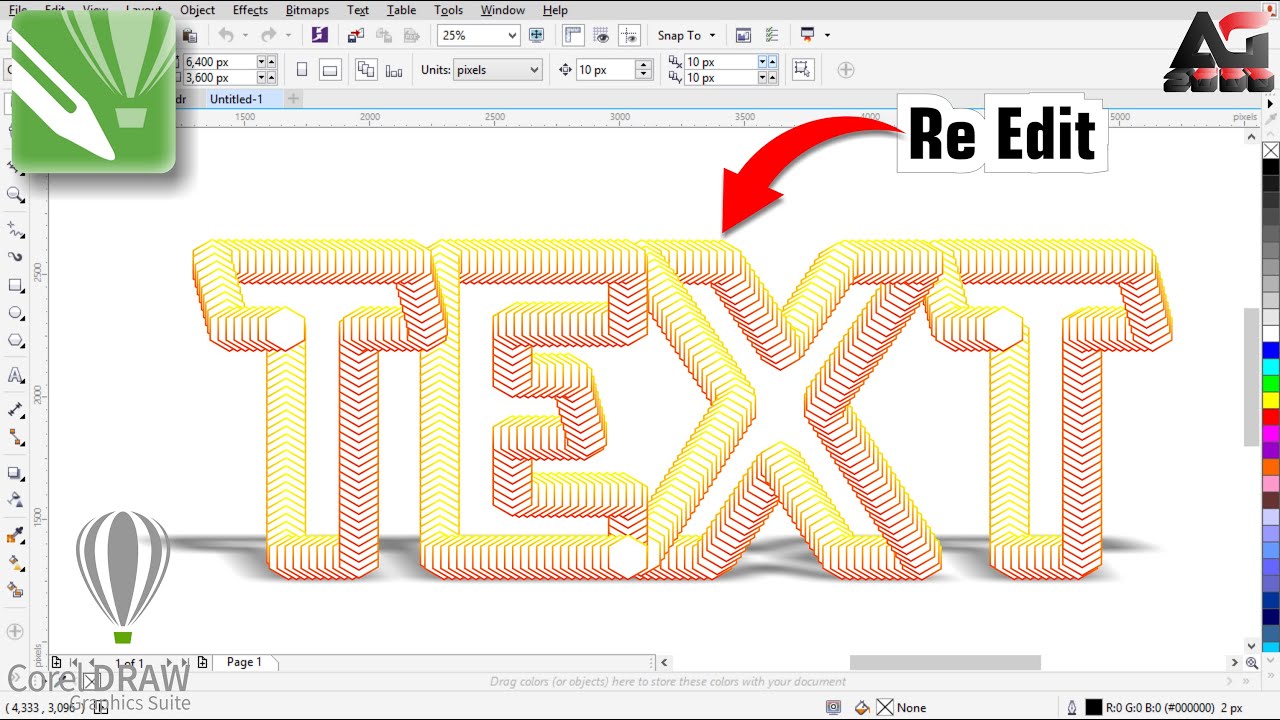Select the Drop Shadow tool

16,472
